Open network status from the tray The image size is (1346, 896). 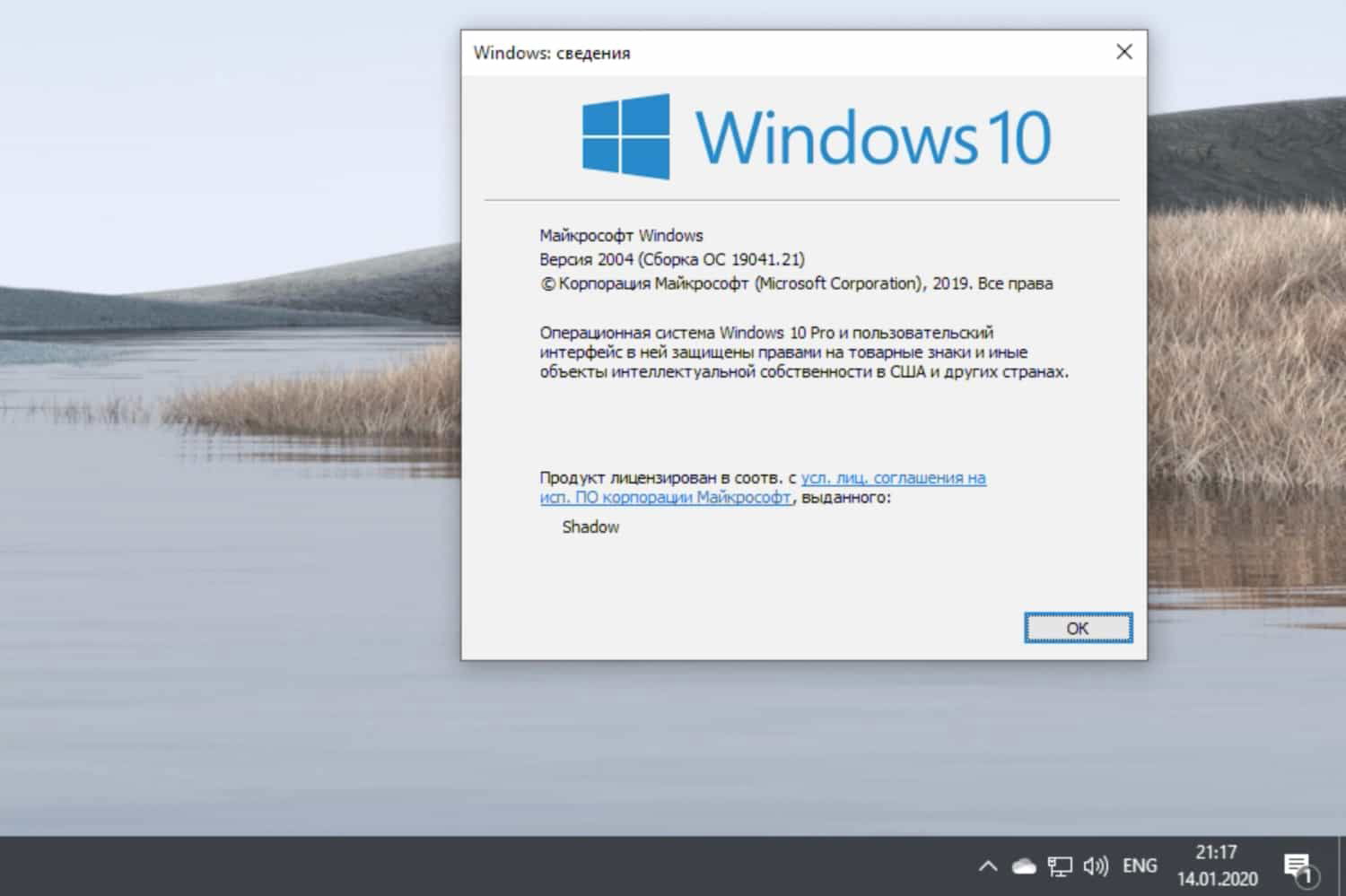click(1060, 866)
